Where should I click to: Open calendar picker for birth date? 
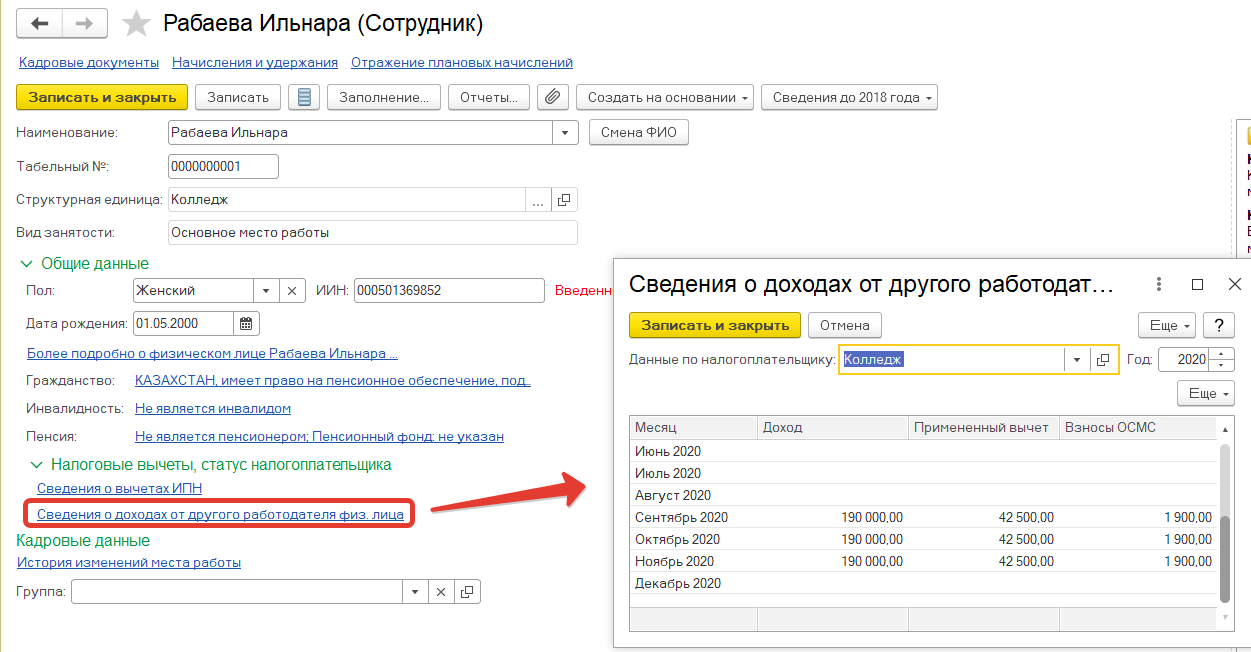coord(246,323)
